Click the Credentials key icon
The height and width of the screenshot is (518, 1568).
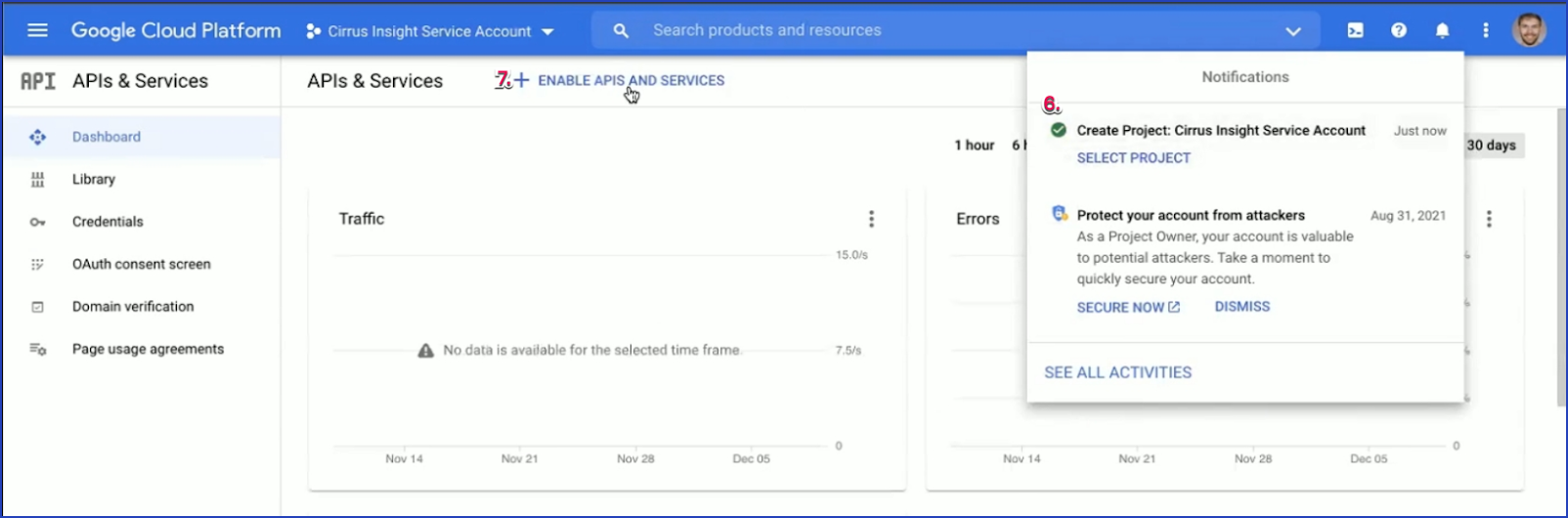(37, 222)
